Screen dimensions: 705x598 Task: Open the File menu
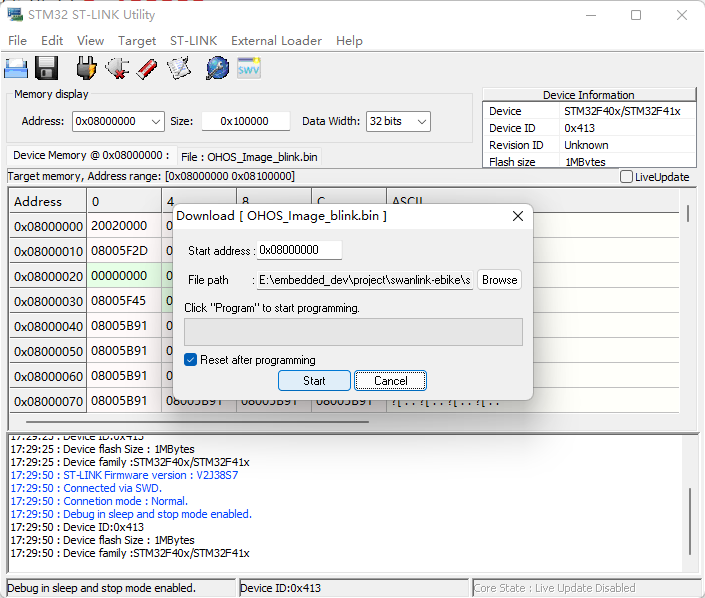tap(18, 41)
